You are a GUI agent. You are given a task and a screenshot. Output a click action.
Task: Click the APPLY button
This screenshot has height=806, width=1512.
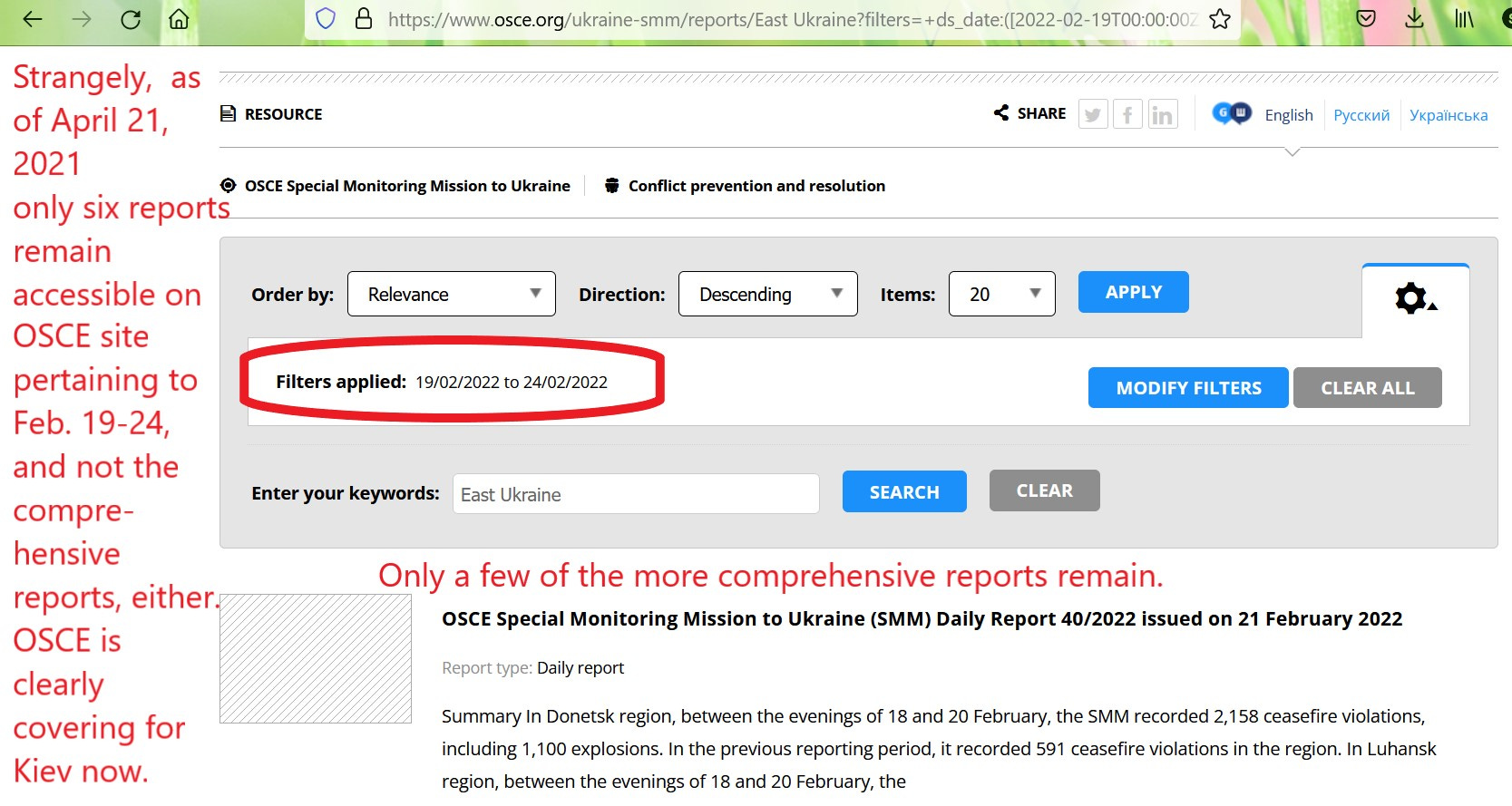click(1134, 292)
